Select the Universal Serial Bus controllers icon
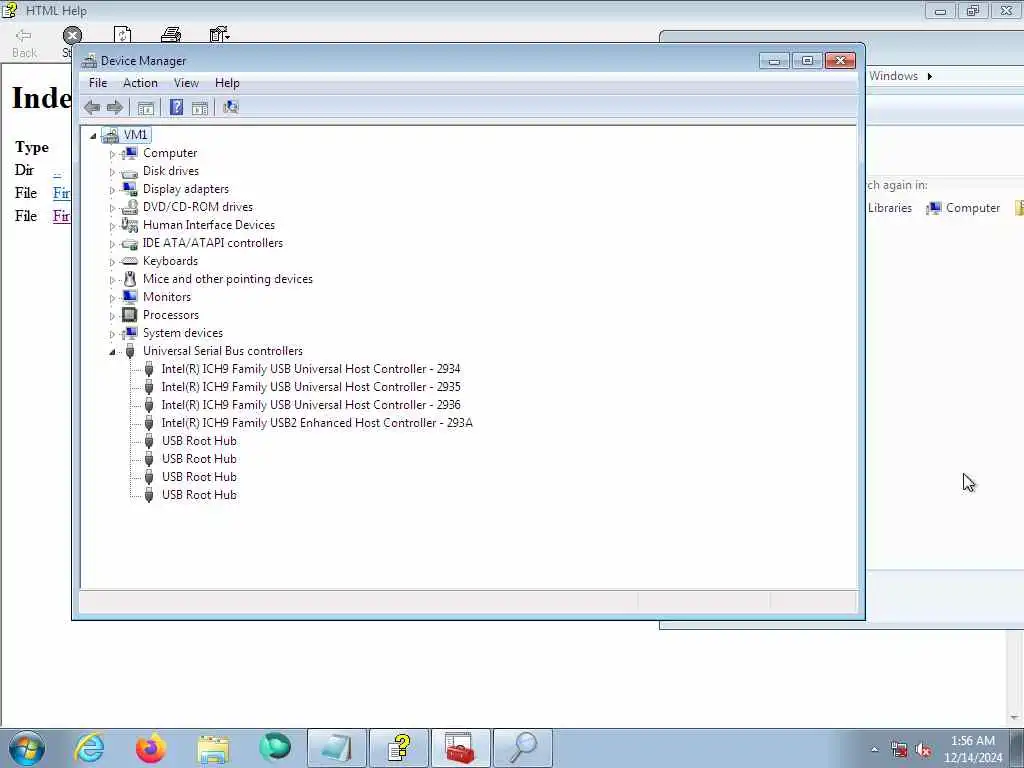Viewport: 1024px width, 768px height. click(130, 351)
